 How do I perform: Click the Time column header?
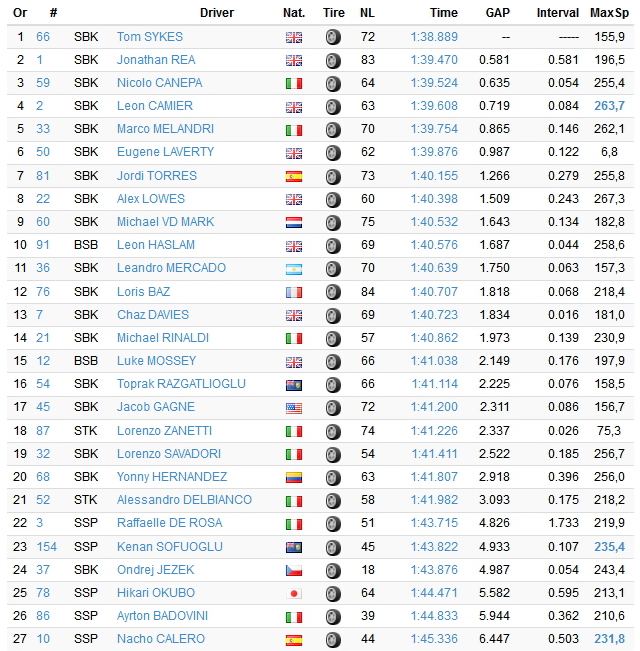[x=444, y=13]
